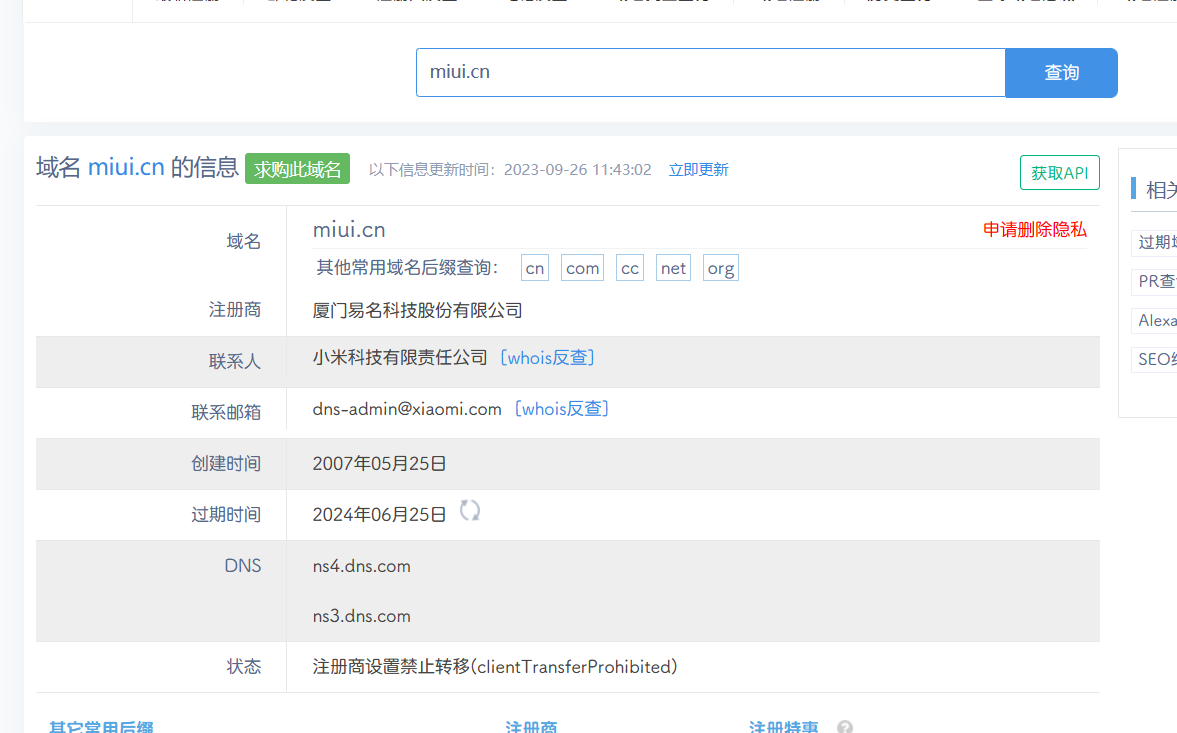Select email dns-admin@xiaomi.com

coord(407,409)
